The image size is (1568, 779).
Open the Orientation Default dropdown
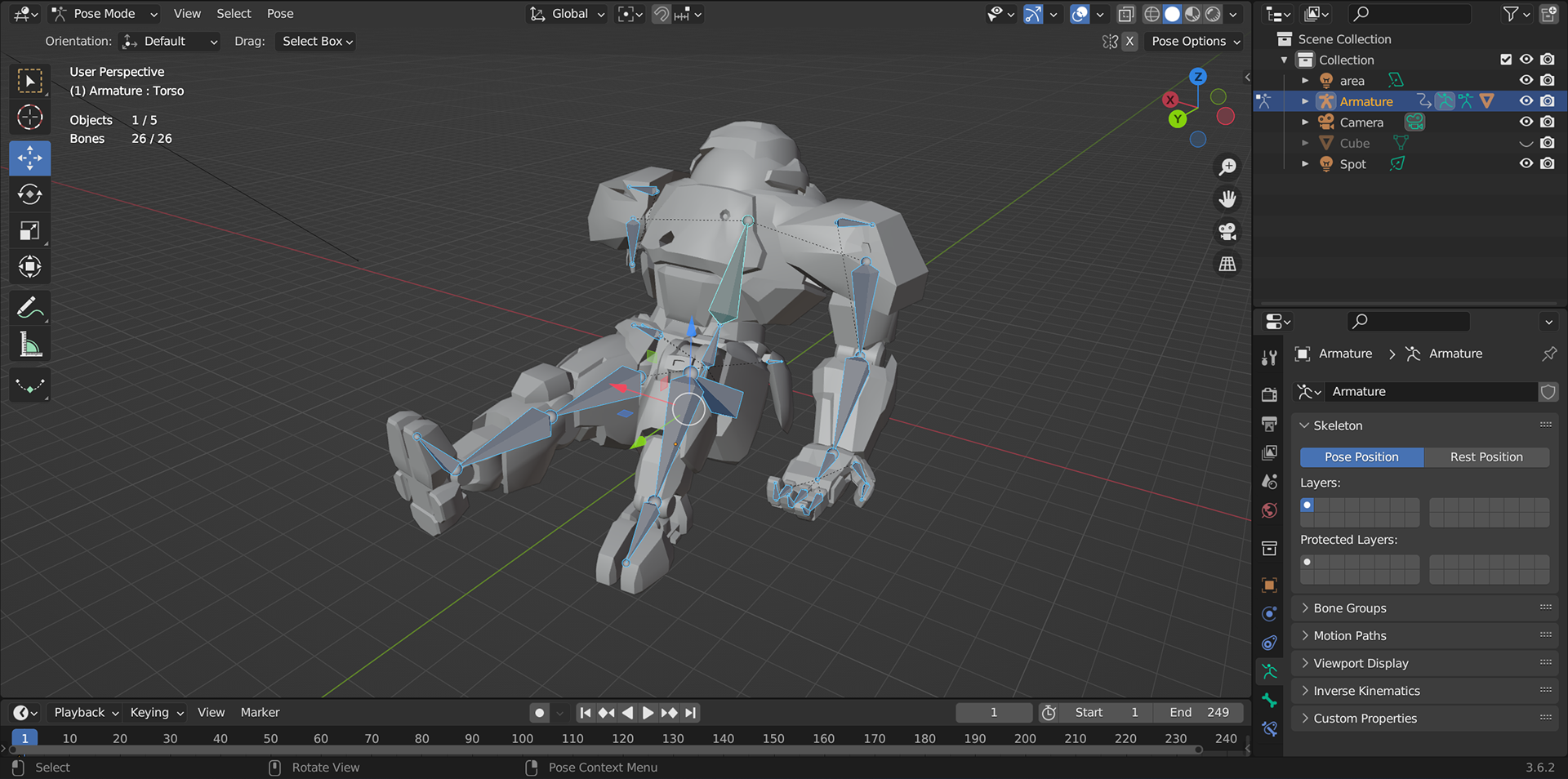coord(170,41)
